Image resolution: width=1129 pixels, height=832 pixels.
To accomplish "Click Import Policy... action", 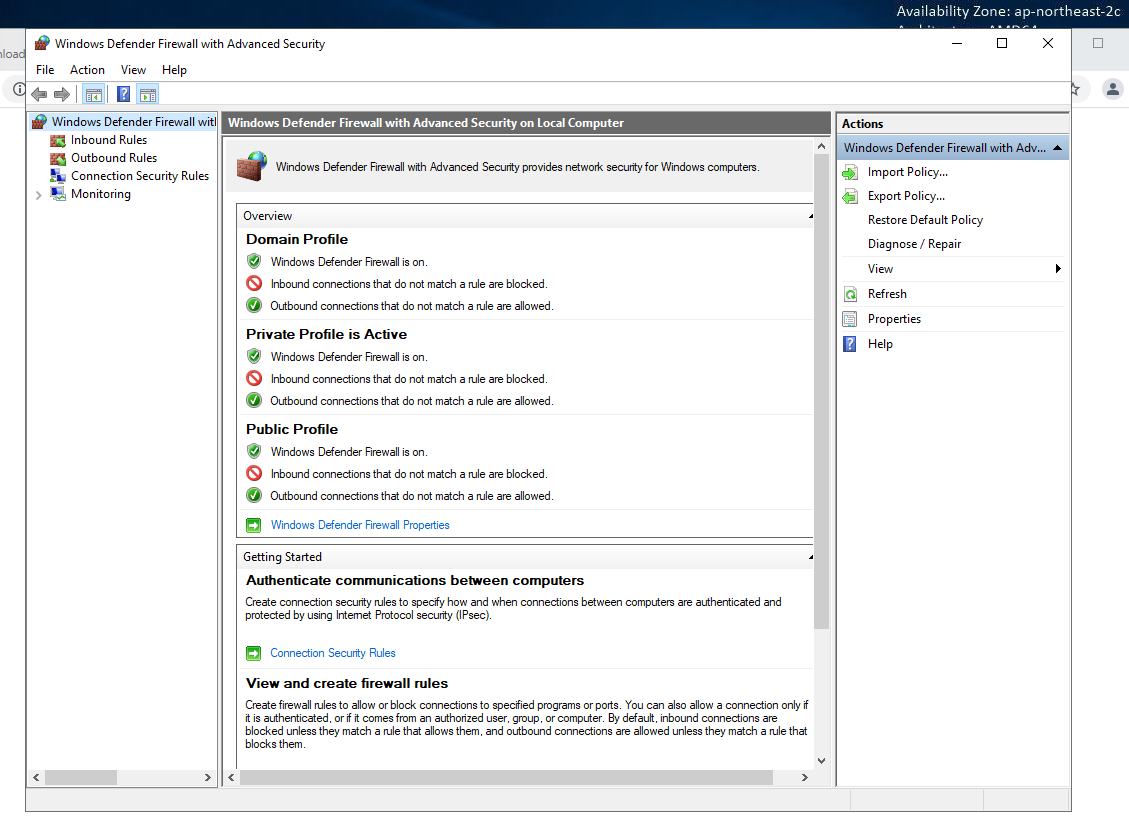I will [x=908, y=172].
